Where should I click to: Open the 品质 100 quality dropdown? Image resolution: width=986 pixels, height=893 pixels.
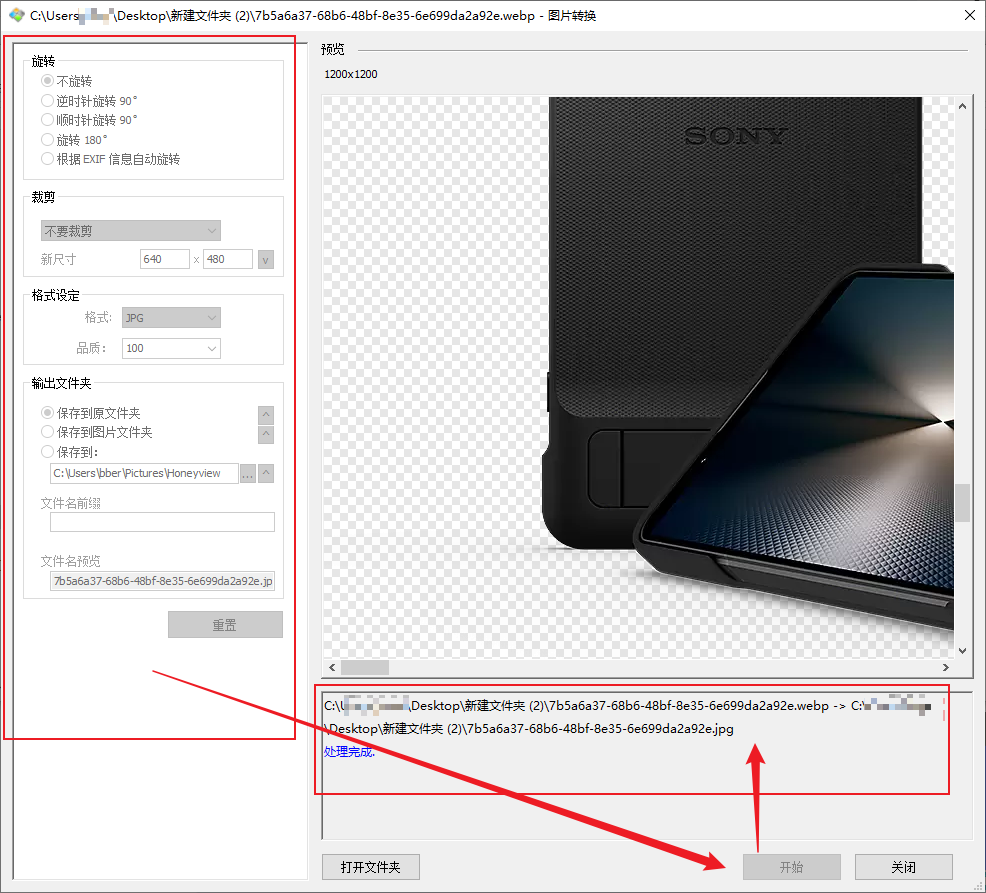pyautogui.click(x=171, y=348)
